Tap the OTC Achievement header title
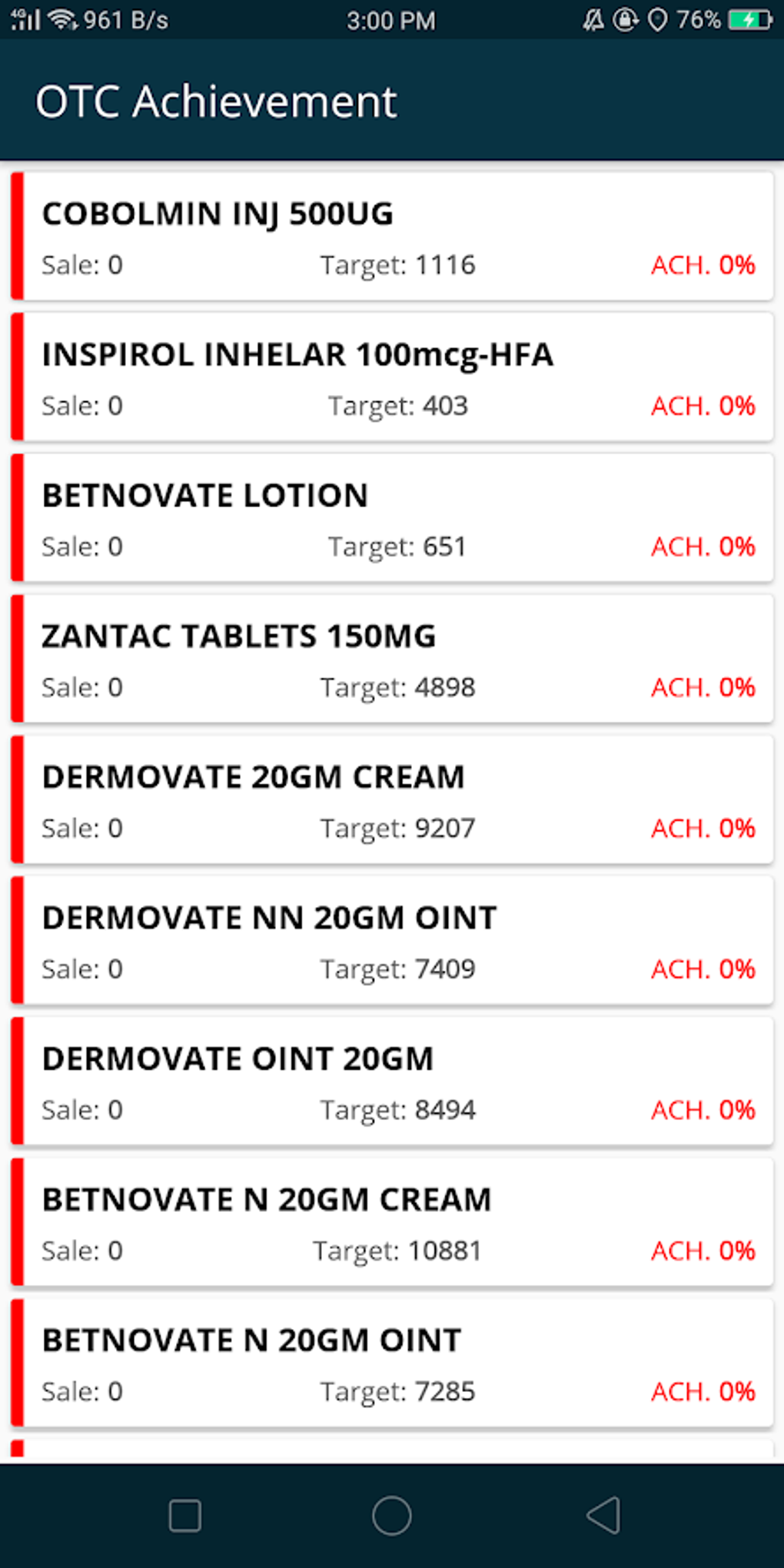784x1568 pixels. [x=216, y=101]
